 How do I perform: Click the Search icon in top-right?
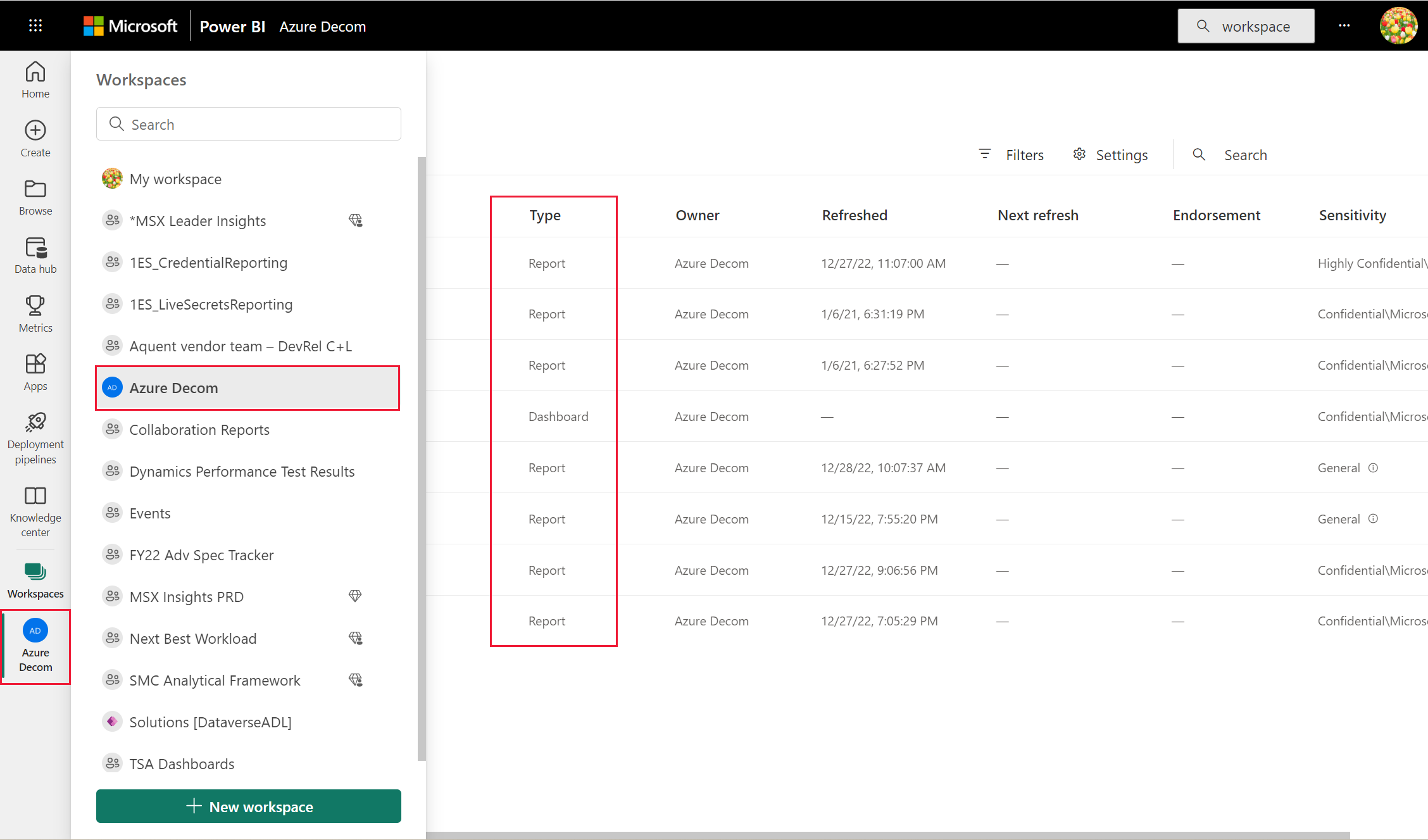pos(1201,26)
